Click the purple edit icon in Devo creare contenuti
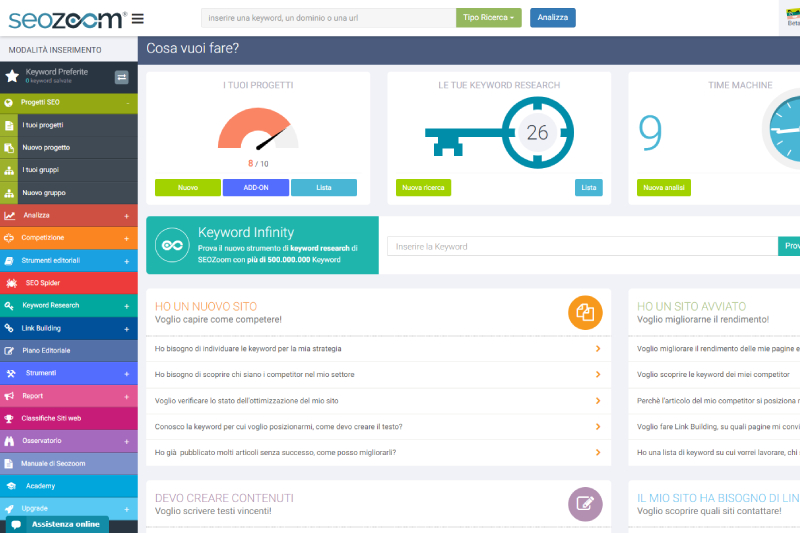Screen dimensions: 800x533 click(585, 504)
